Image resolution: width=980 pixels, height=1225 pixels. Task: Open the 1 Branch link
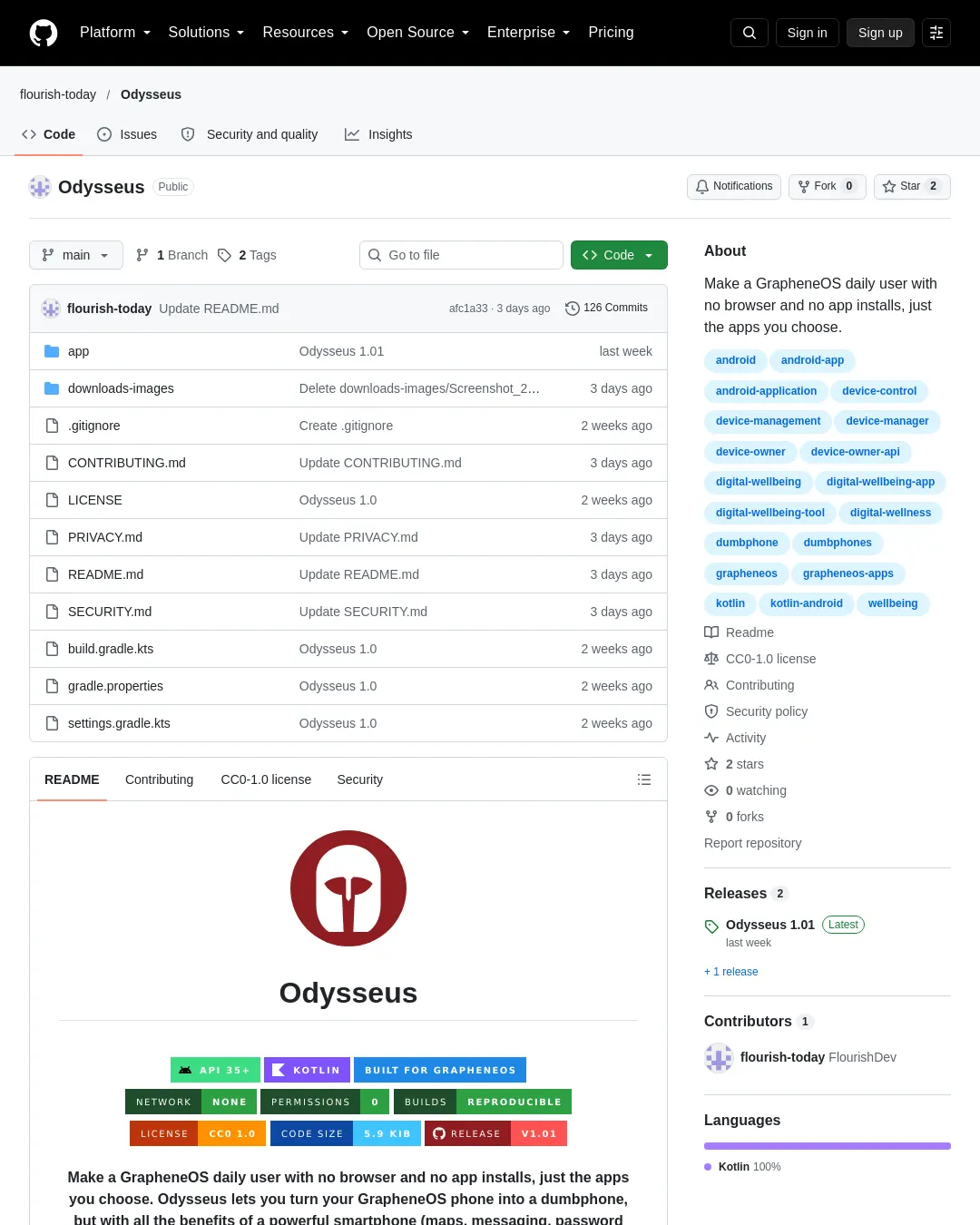(171, 255)
